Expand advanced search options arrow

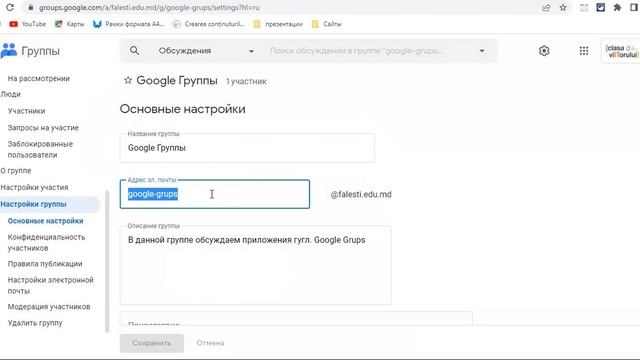(x=482, y=51)
